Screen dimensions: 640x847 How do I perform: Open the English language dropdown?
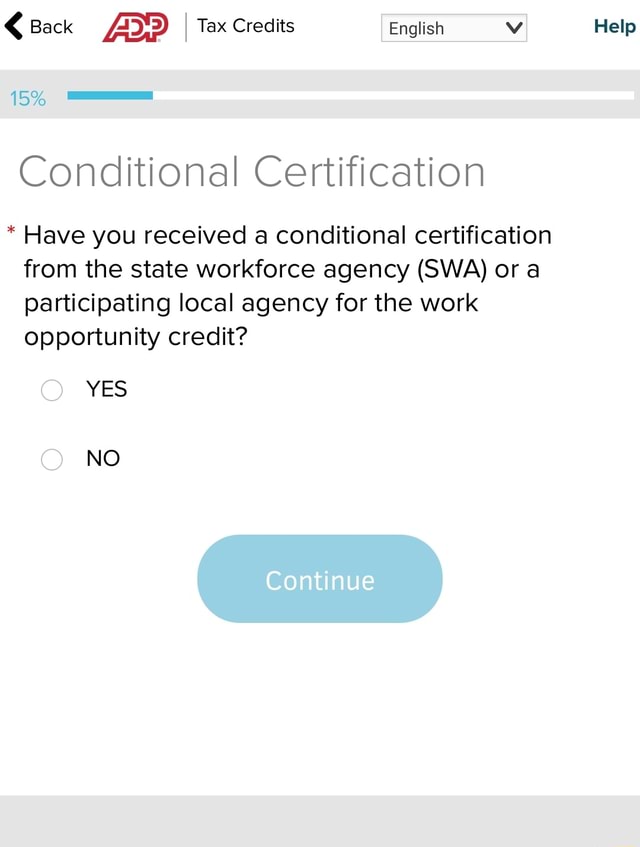pos(453,28)
